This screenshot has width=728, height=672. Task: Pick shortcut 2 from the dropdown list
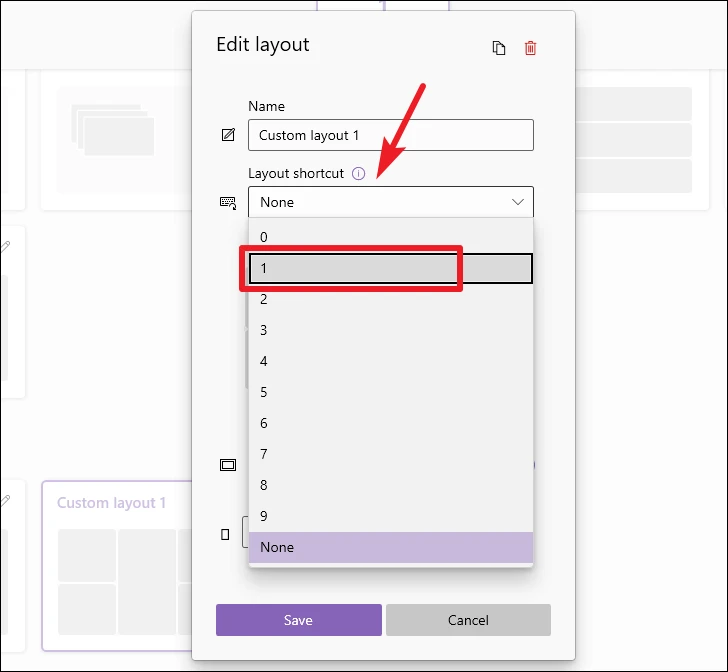coord(390,299)
